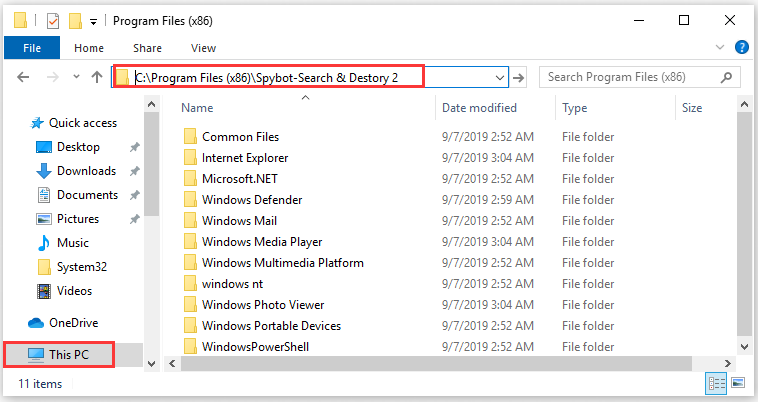The width and height of the screenshot is (758, 402).
Task: Select the Windows Portable Devices folder icon
Action: coord(190,326)
